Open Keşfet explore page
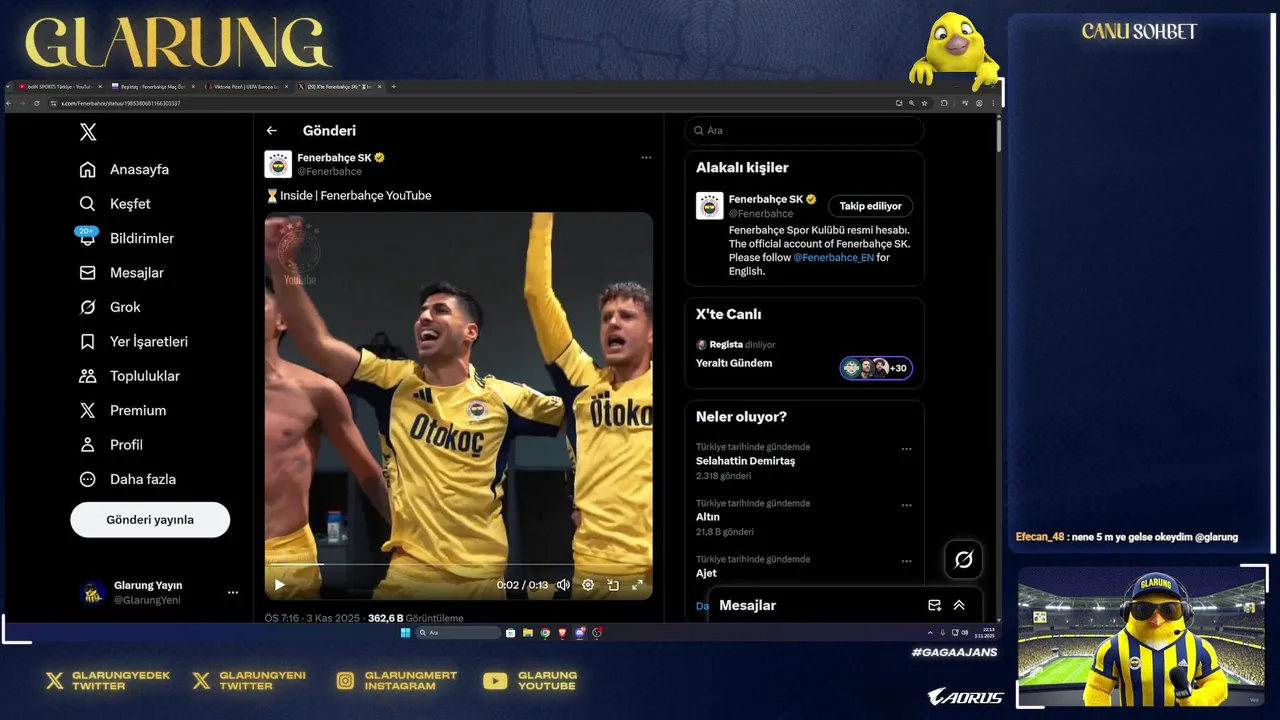The width and height of the screenshot is (1280, 720). coord(115,204)
